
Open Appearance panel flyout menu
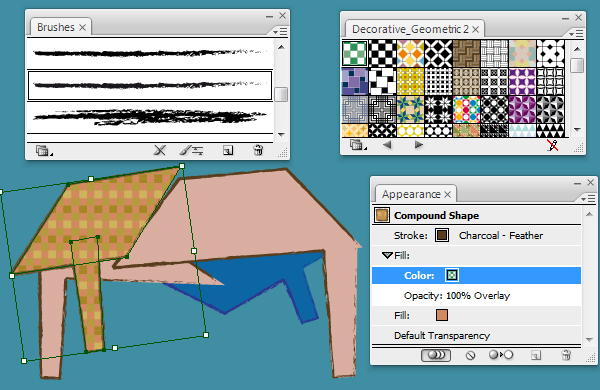pos(588,198)
